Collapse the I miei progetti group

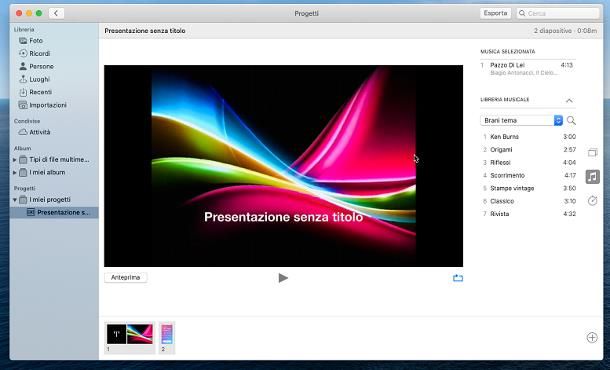(x=14, y=200)
